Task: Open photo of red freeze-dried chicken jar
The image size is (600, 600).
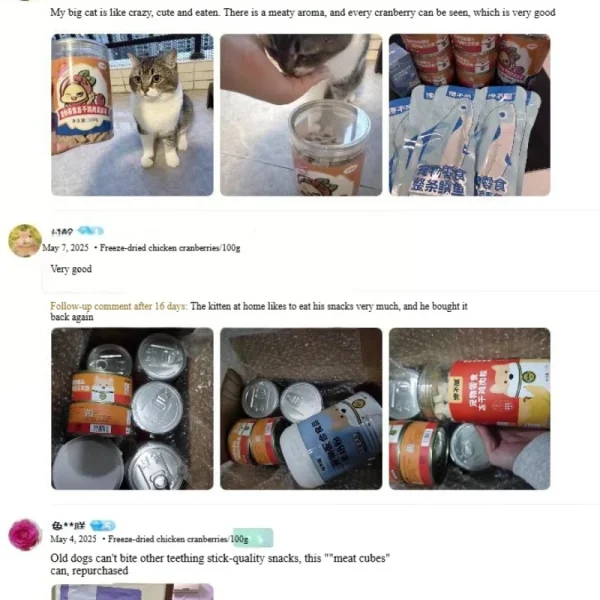Action: 470,409
